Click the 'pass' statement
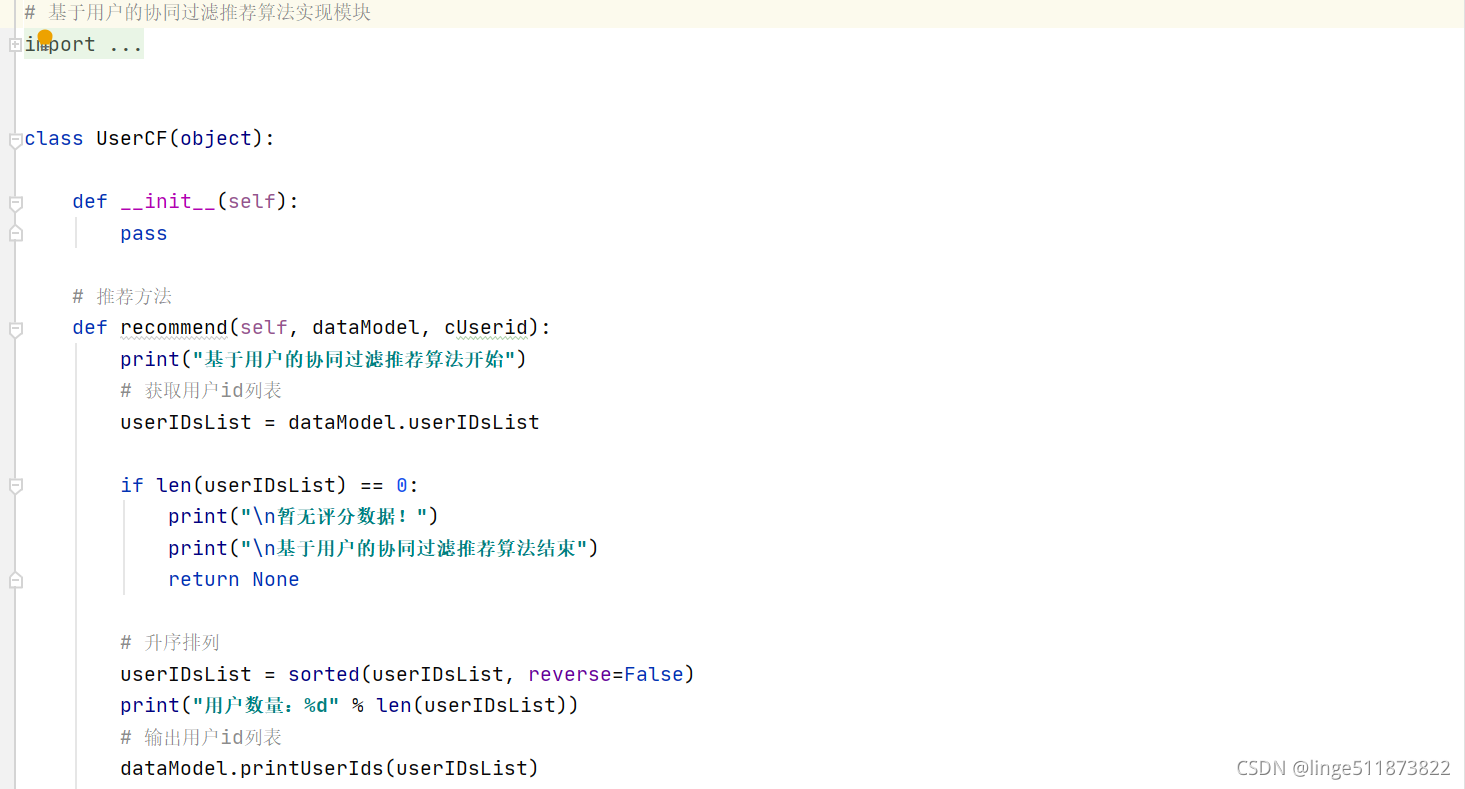Image resolution: width=1465 pixels, height=789 pixels. point(144,234)
